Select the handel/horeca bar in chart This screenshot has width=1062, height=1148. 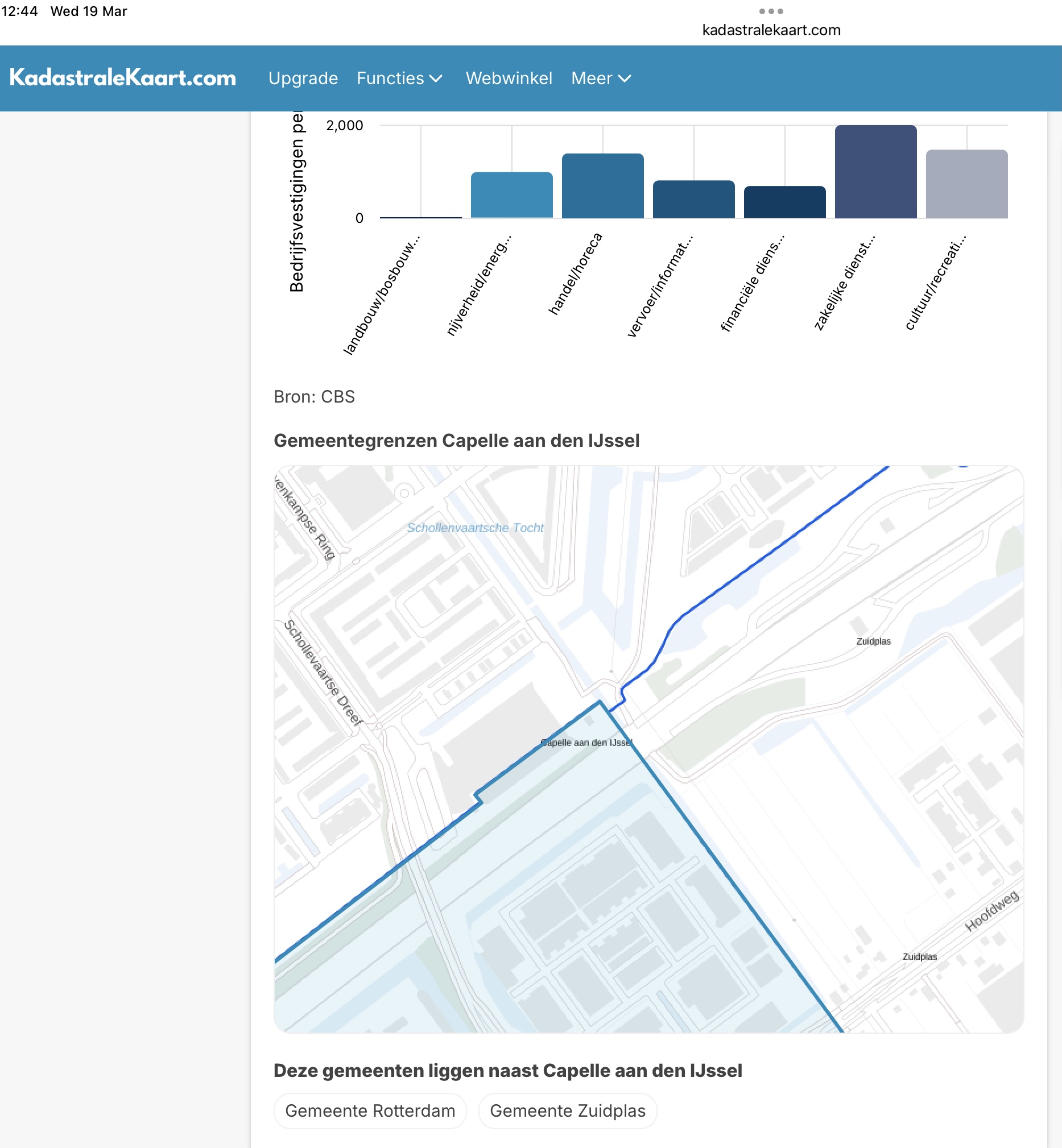point(602,185)
